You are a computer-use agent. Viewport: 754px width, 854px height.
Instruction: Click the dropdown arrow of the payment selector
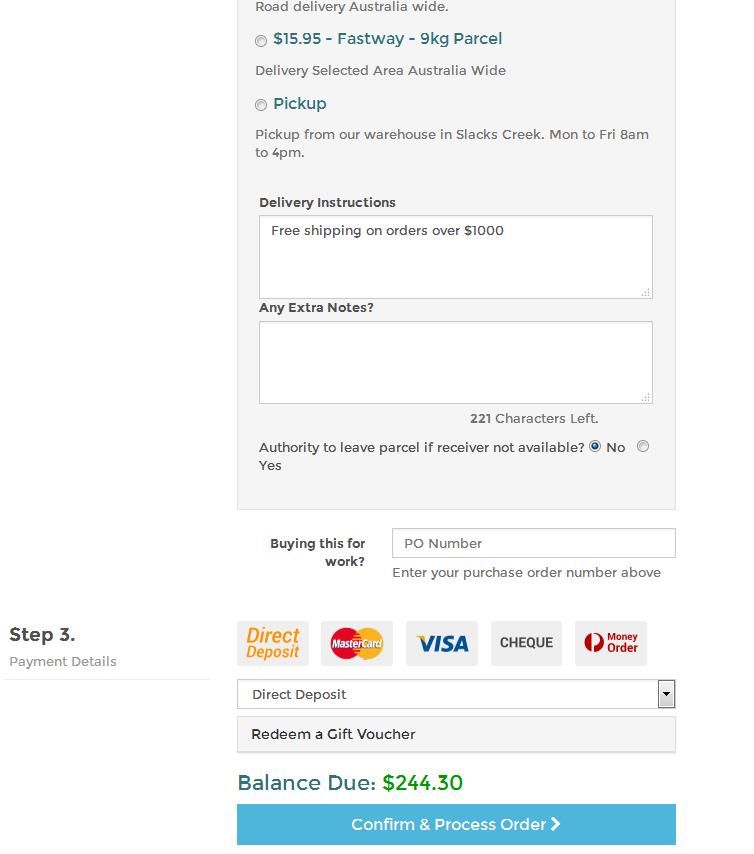pyautogui.click(x=666, y=694)
